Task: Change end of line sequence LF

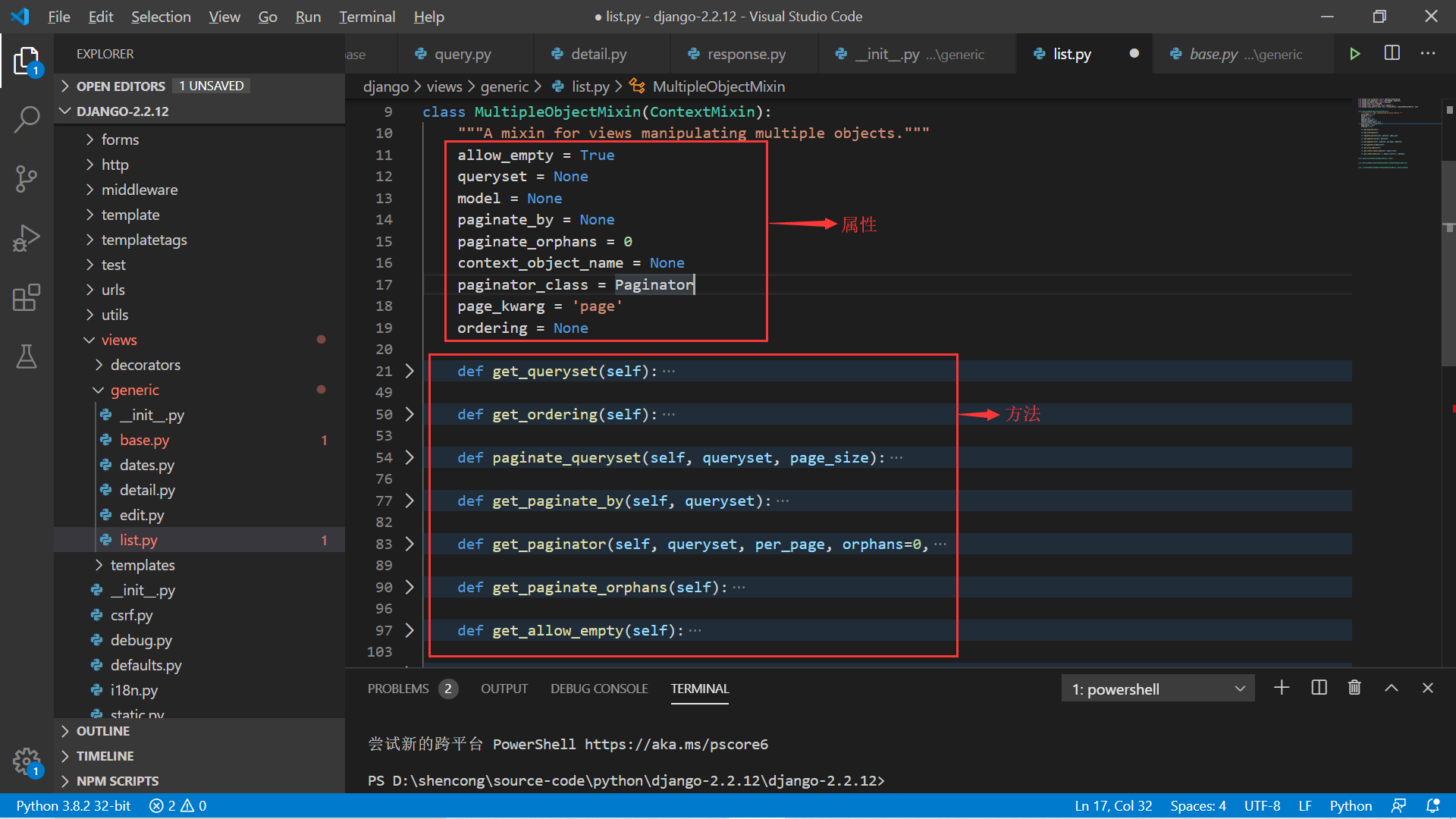Action: coord(1305,805)
